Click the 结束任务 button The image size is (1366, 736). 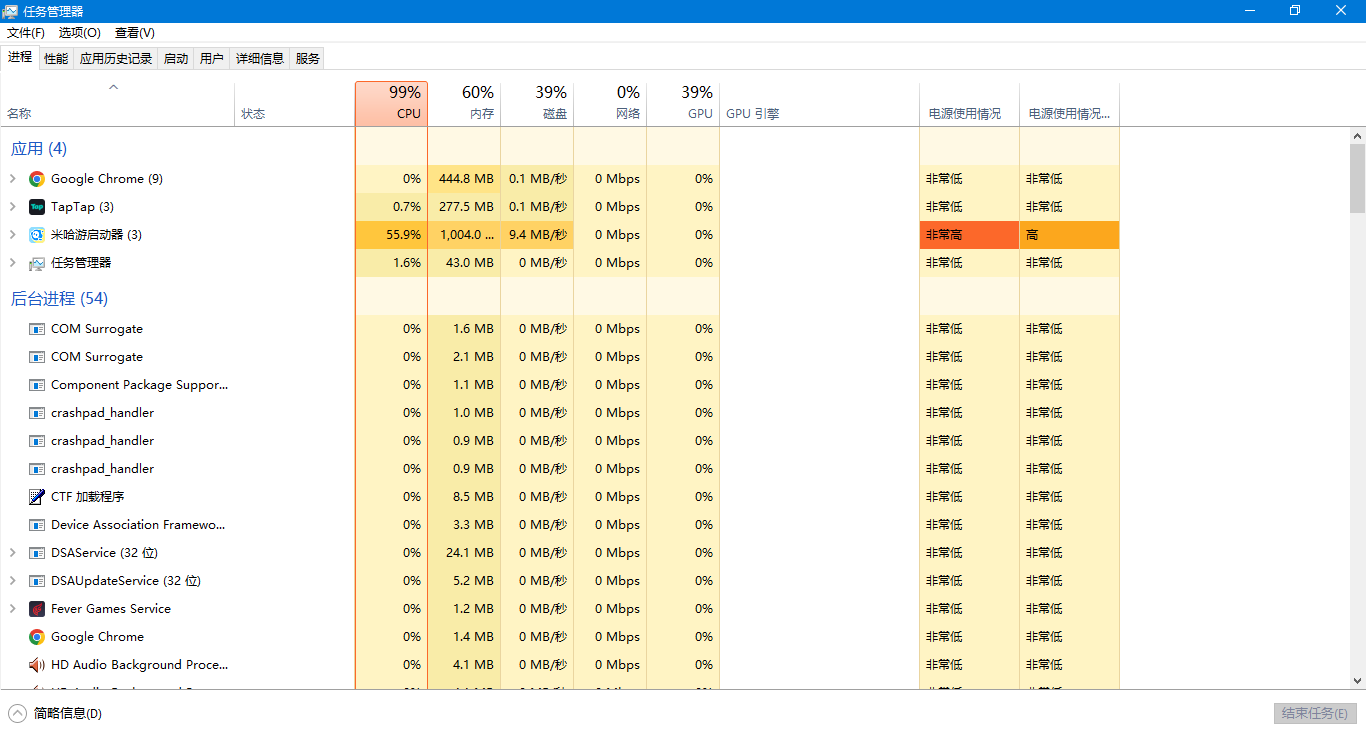(x=1315, y=713)
